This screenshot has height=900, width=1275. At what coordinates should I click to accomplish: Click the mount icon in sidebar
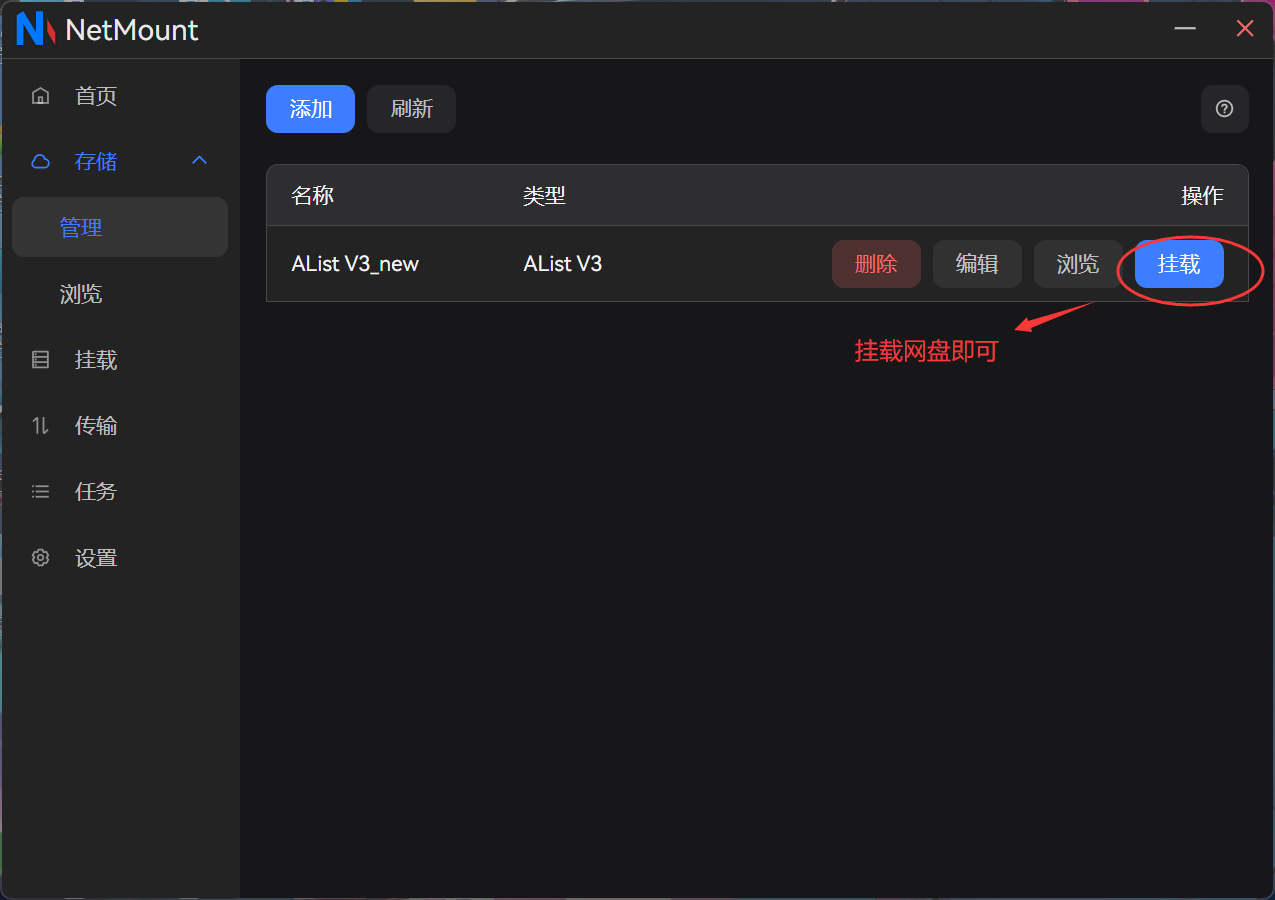tap(40, 360)
